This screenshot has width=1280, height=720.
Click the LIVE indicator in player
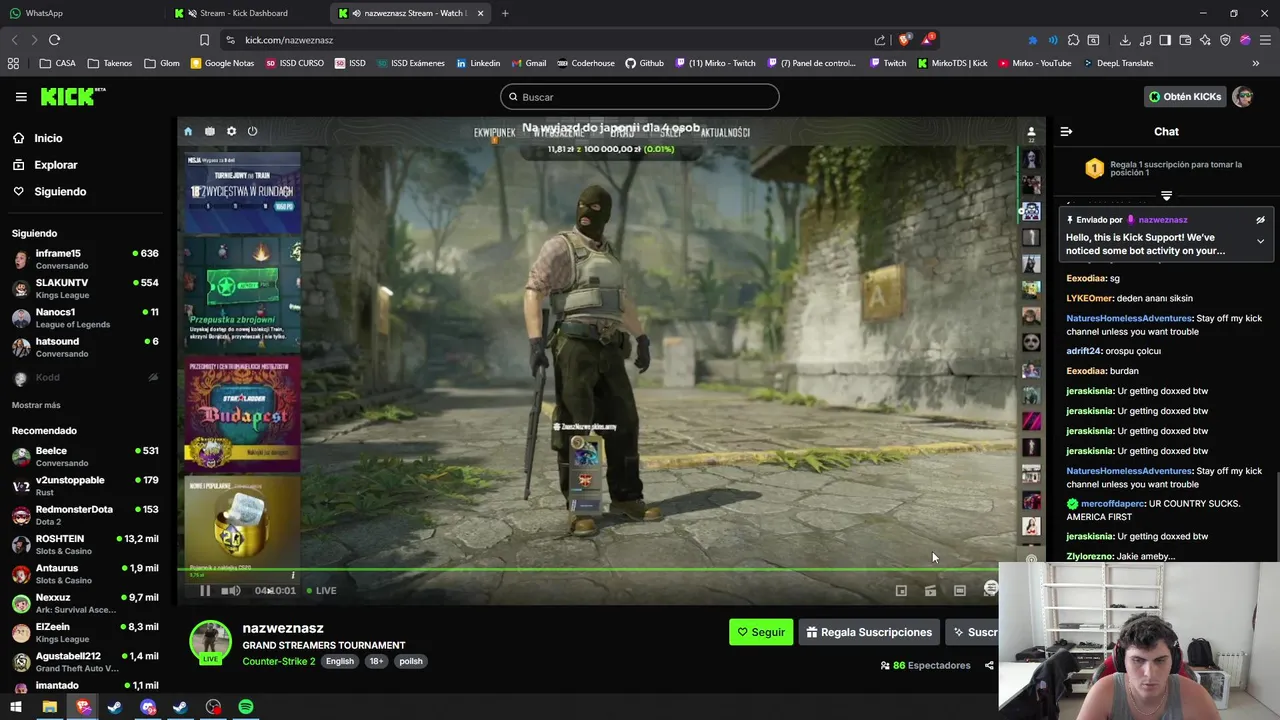[x=322, y=591]
